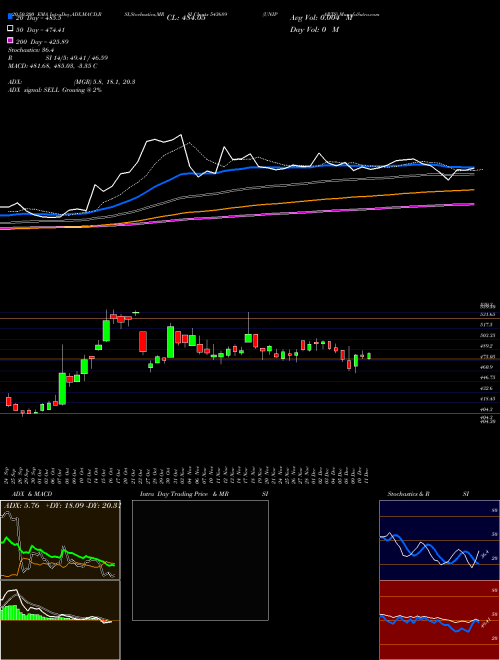Viewport: 500px width, 660px height.
Task: Click the peak of the white EMA price line
Action: tap(181, 135)
